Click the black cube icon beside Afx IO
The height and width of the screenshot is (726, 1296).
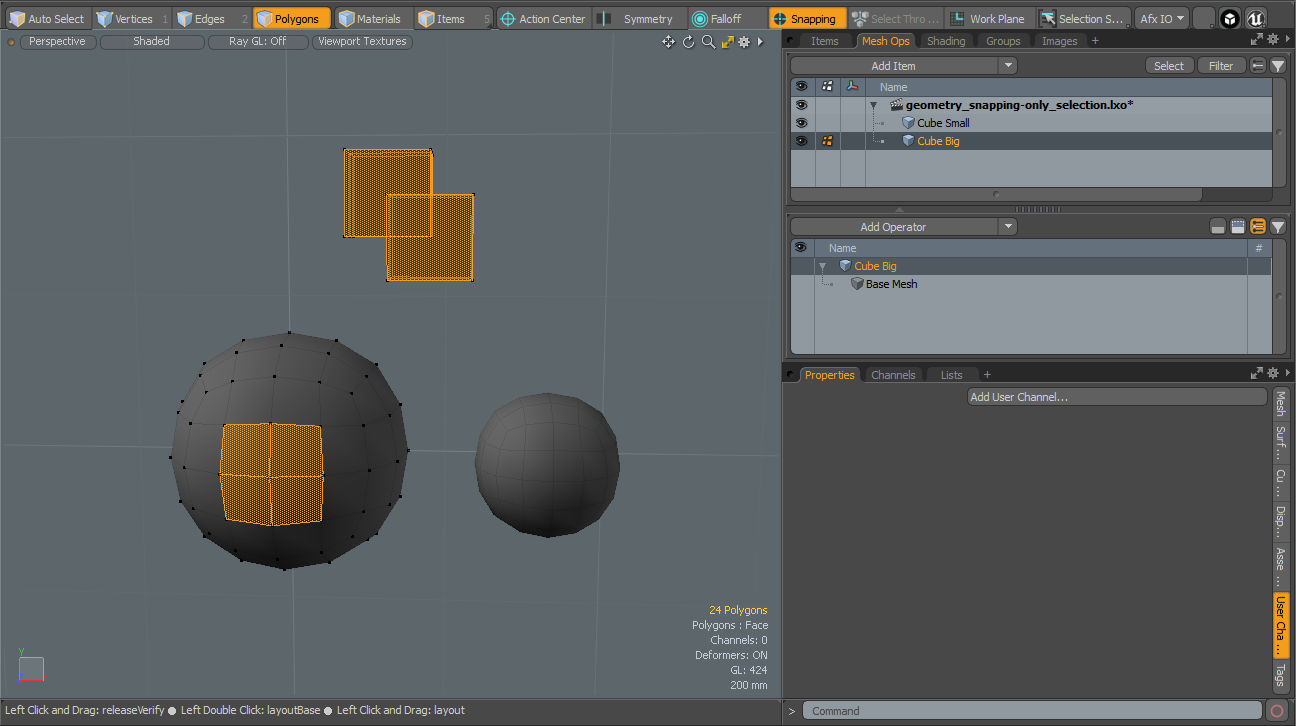click(1230, 18)
